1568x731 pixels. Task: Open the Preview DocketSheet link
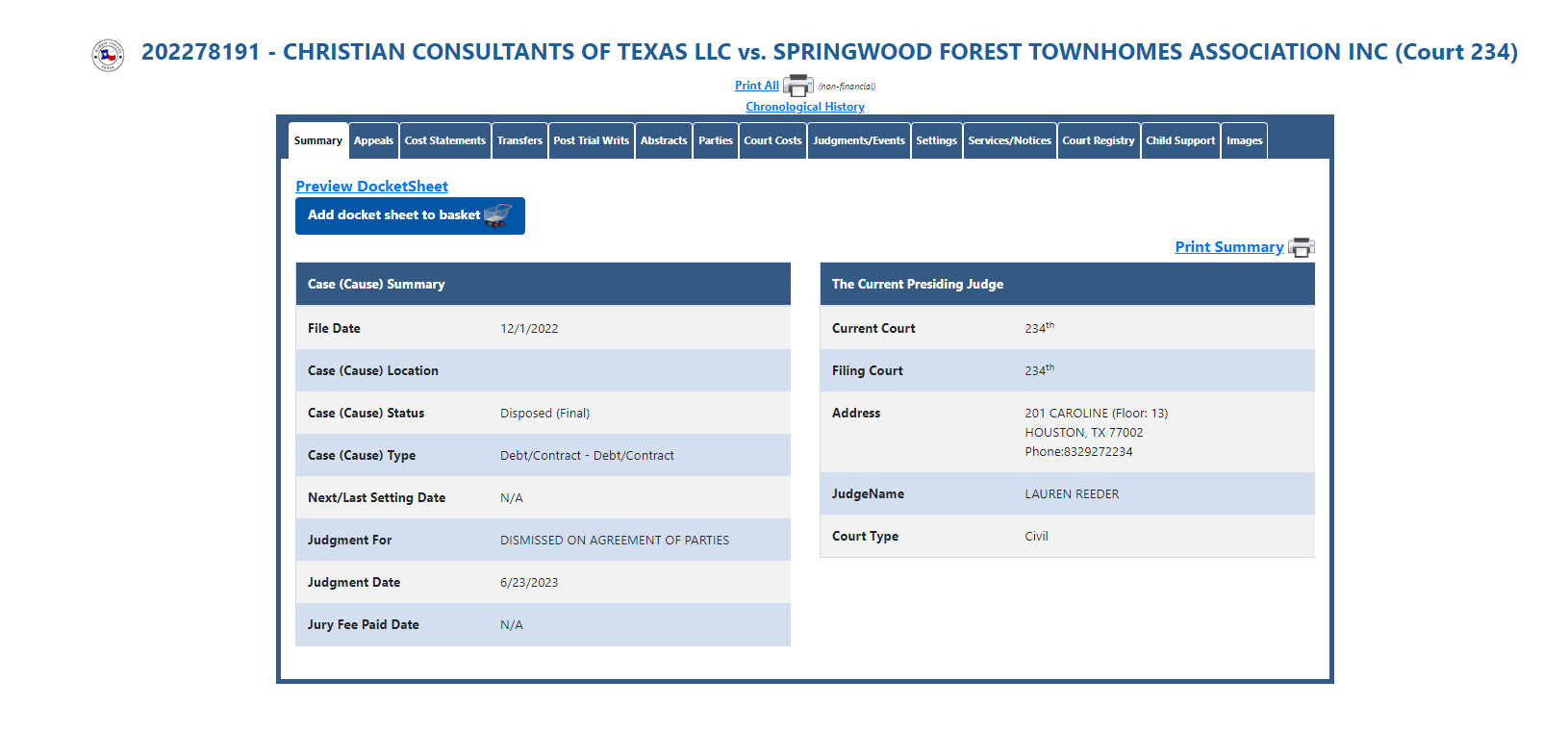pos(371,187)
